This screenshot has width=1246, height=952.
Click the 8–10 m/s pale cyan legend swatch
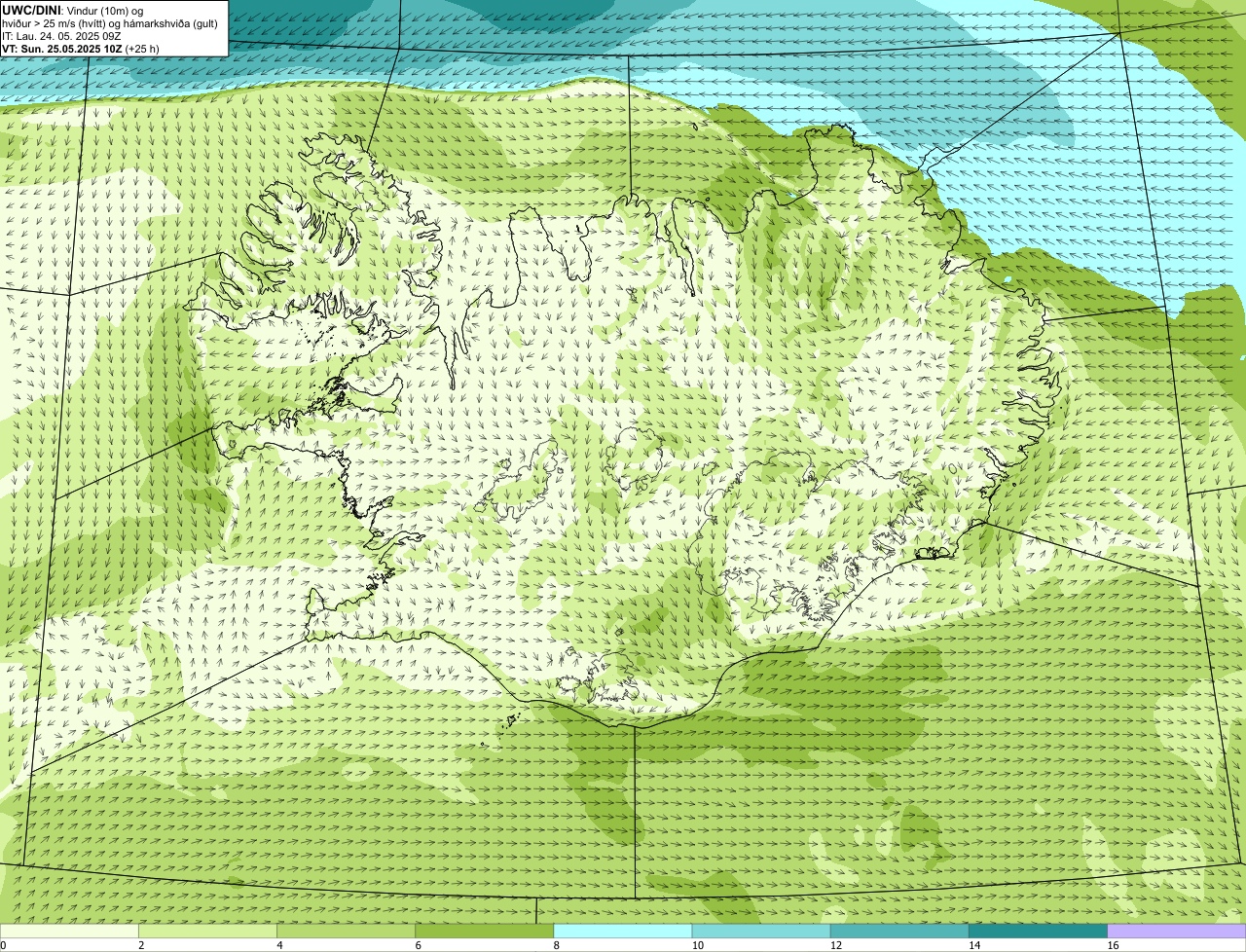tap(622, 931)
